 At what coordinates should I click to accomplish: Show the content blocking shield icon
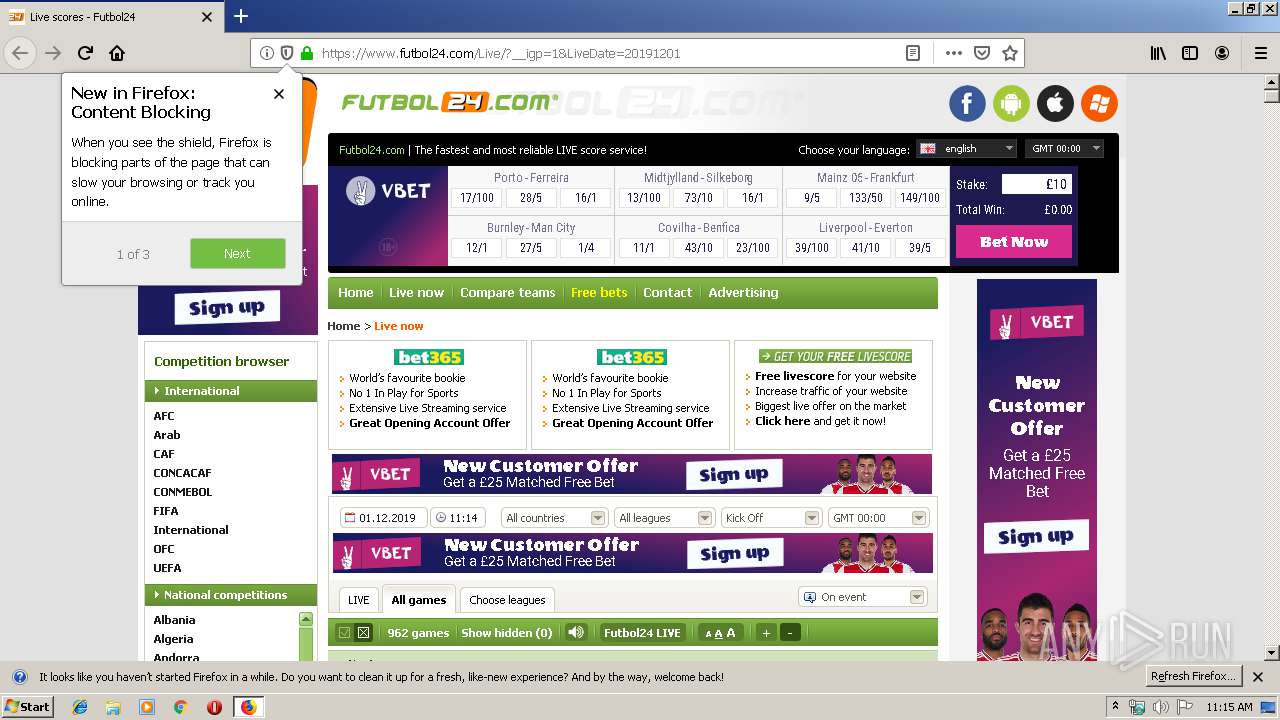click(287, 53)
